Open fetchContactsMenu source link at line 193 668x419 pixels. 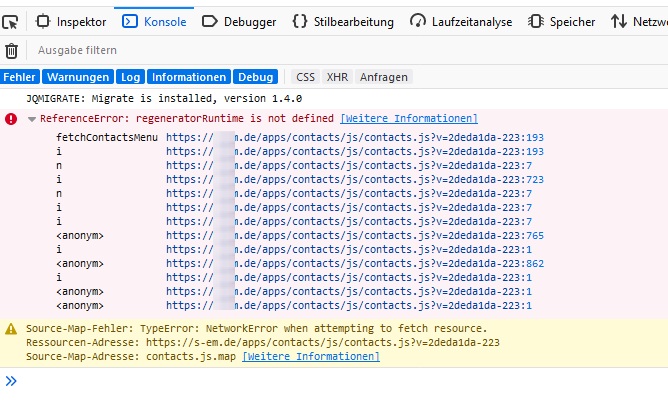pos(355,138)
